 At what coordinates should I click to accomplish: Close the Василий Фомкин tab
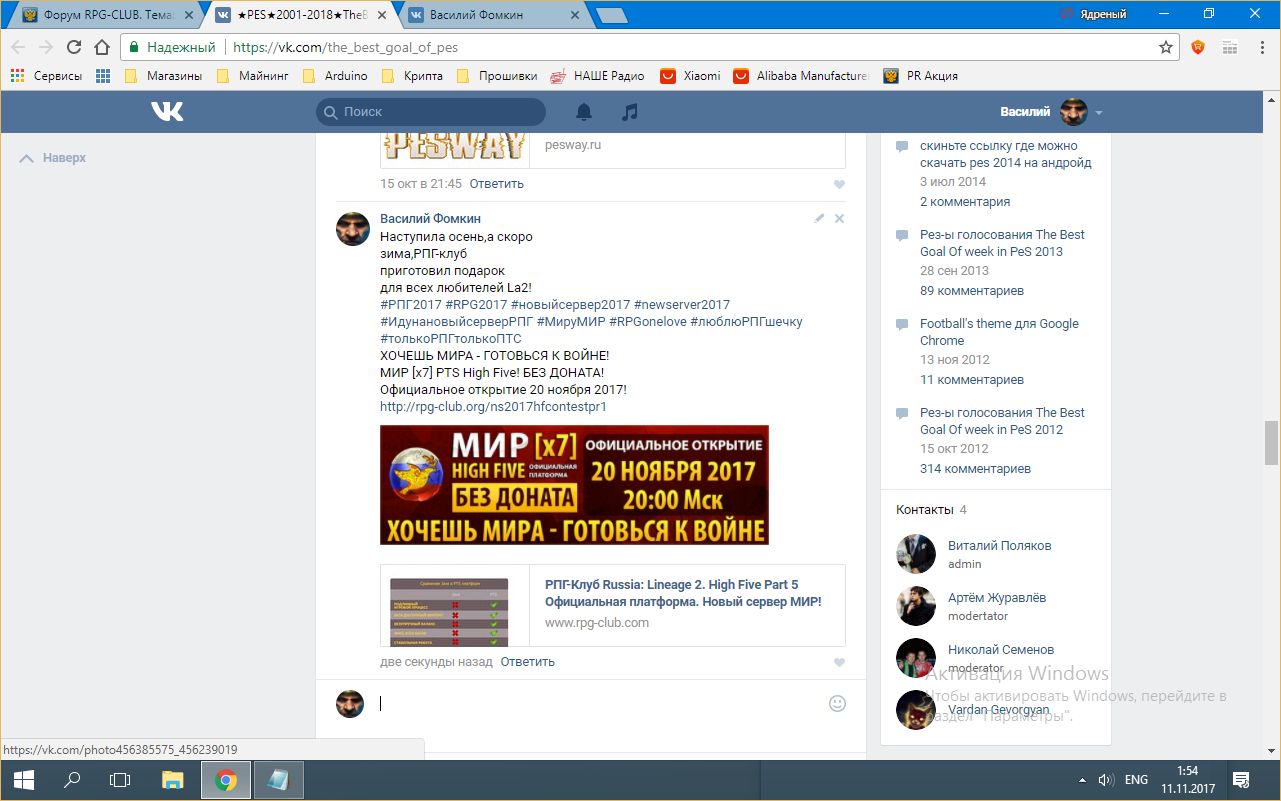(x=575, y=15)
